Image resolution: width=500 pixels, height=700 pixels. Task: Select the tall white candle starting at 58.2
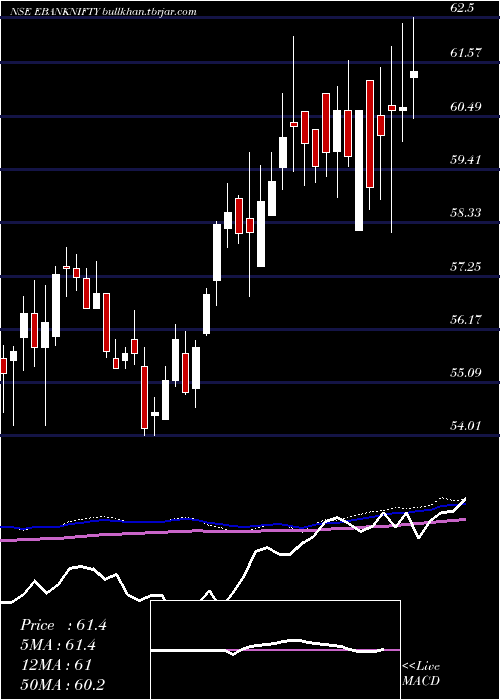click(x=359, y=170)
